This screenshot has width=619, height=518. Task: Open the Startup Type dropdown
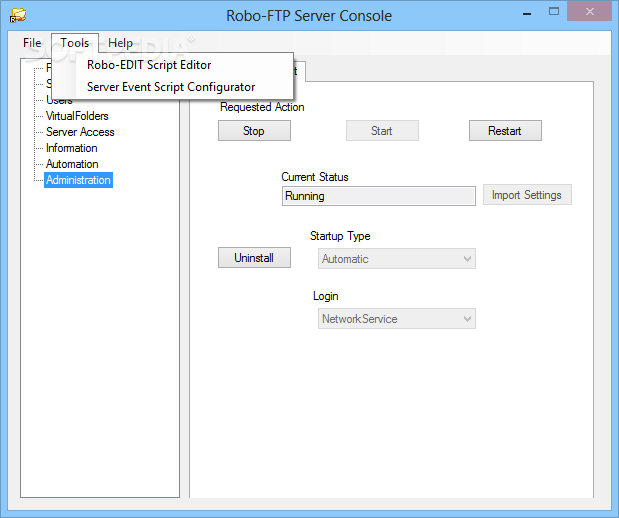click(397, 259)
